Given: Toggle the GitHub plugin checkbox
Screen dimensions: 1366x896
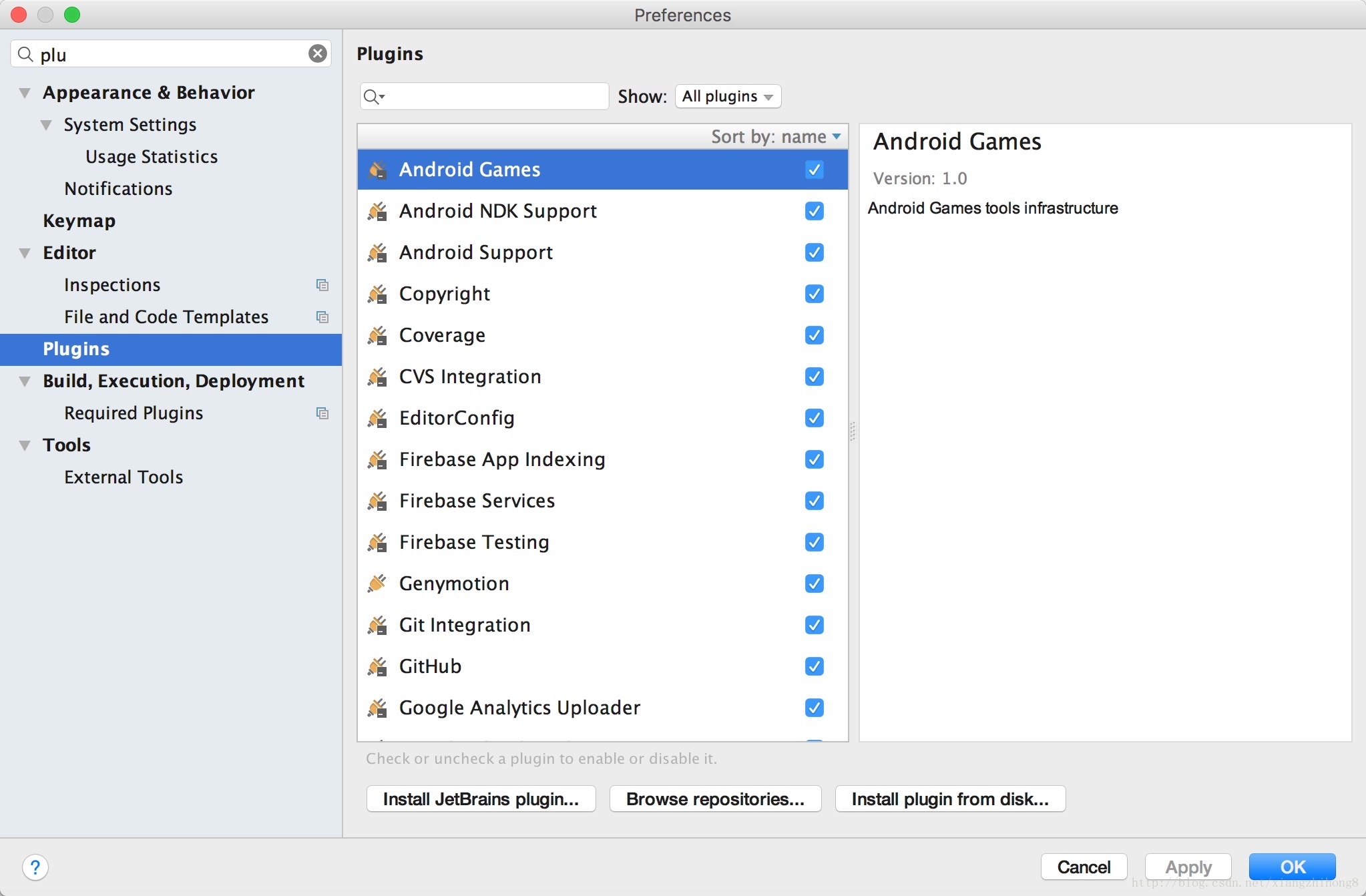Looking at the screenshot, I should [x=814, y=666].
